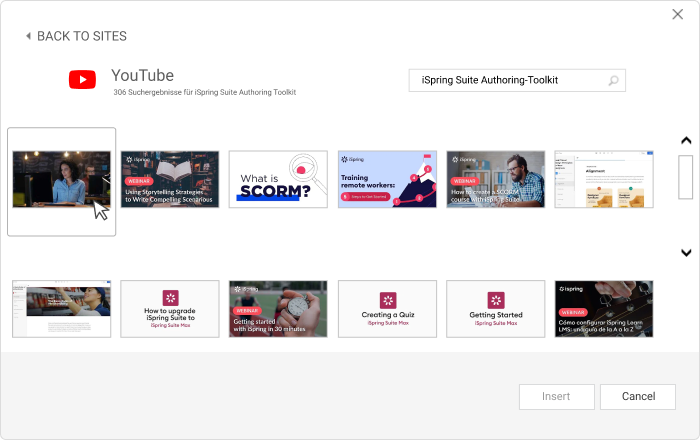
Task: Click the search magnifier icon
Action: click(x=613, y=80)
